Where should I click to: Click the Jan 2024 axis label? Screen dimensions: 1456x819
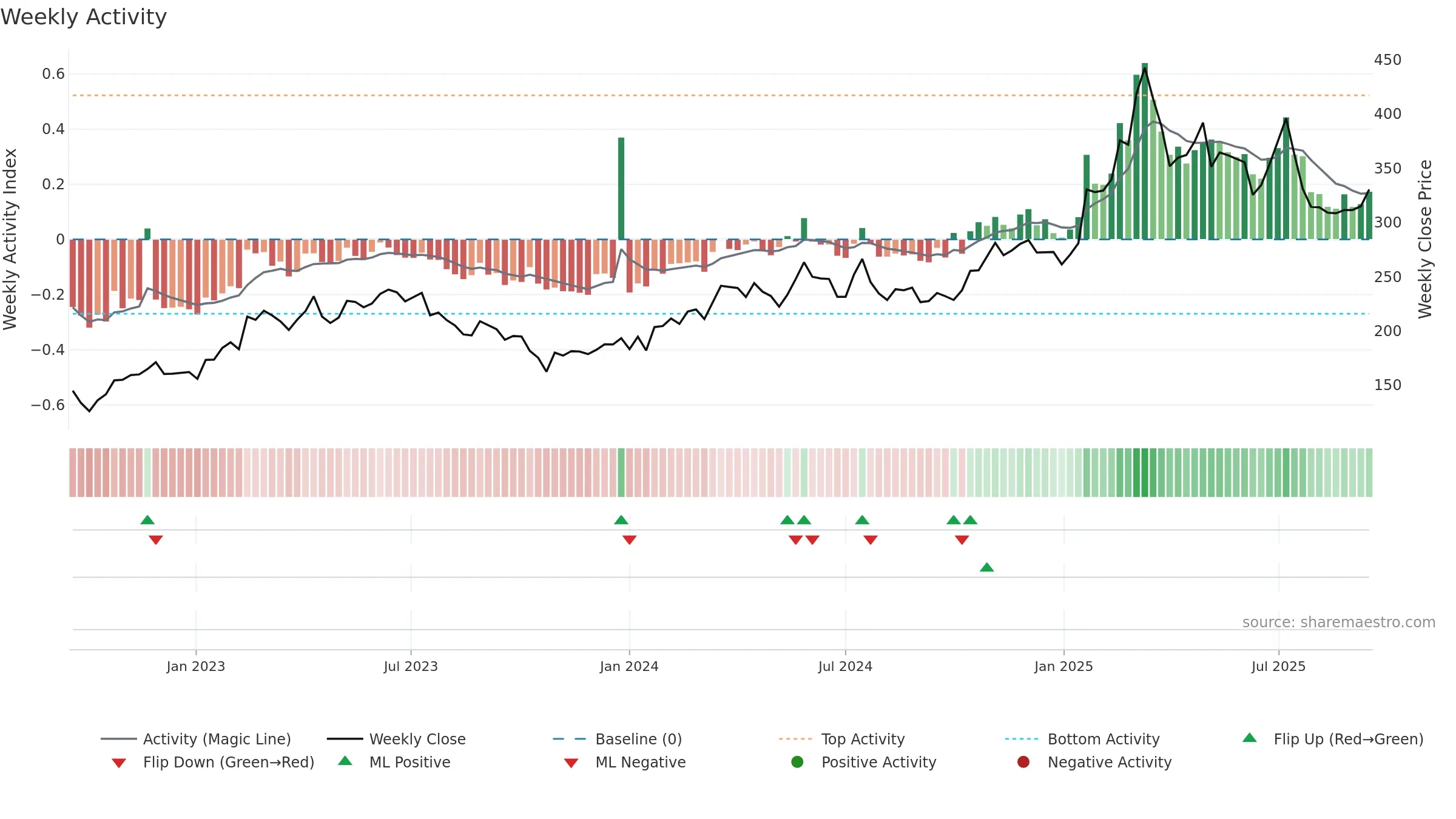[629, 667]
